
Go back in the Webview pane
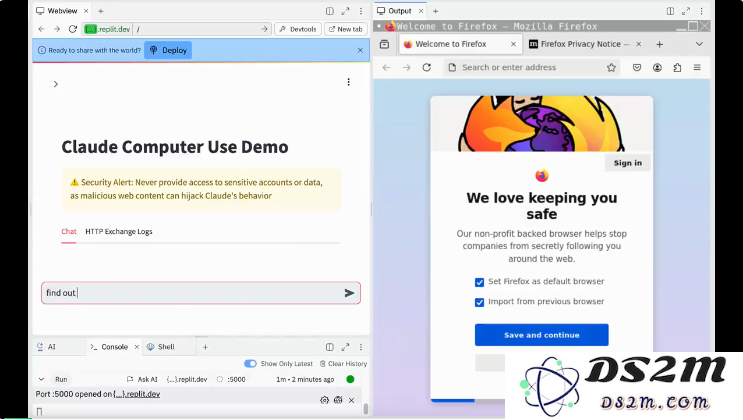coord(42,29)
